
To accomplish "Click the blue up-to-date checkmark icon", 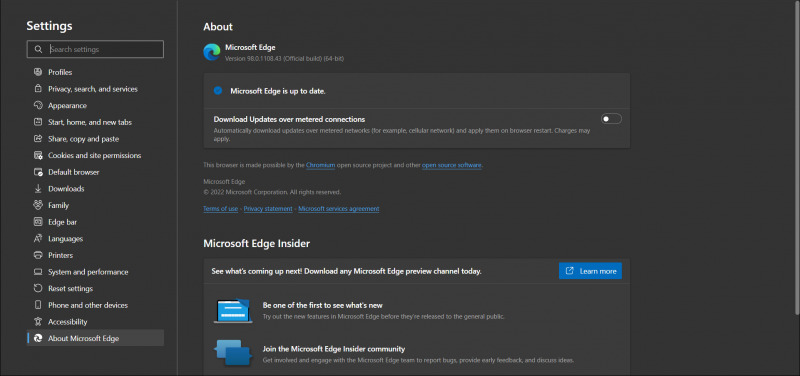I will [x=218, y=91].
